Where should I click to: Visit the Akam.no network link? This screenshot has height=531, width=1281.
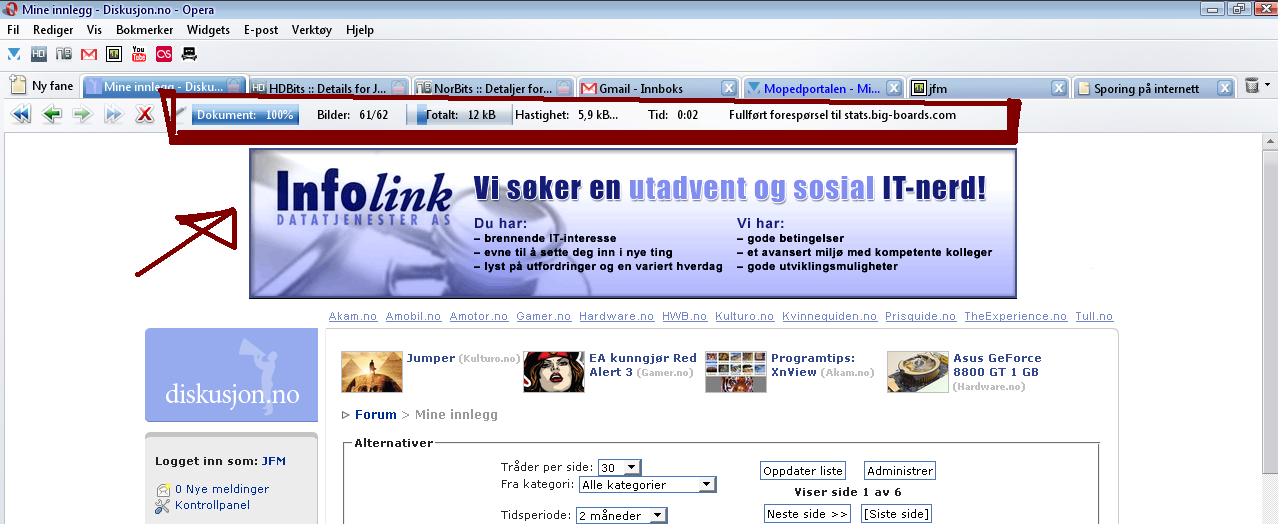tap(353, 316)
